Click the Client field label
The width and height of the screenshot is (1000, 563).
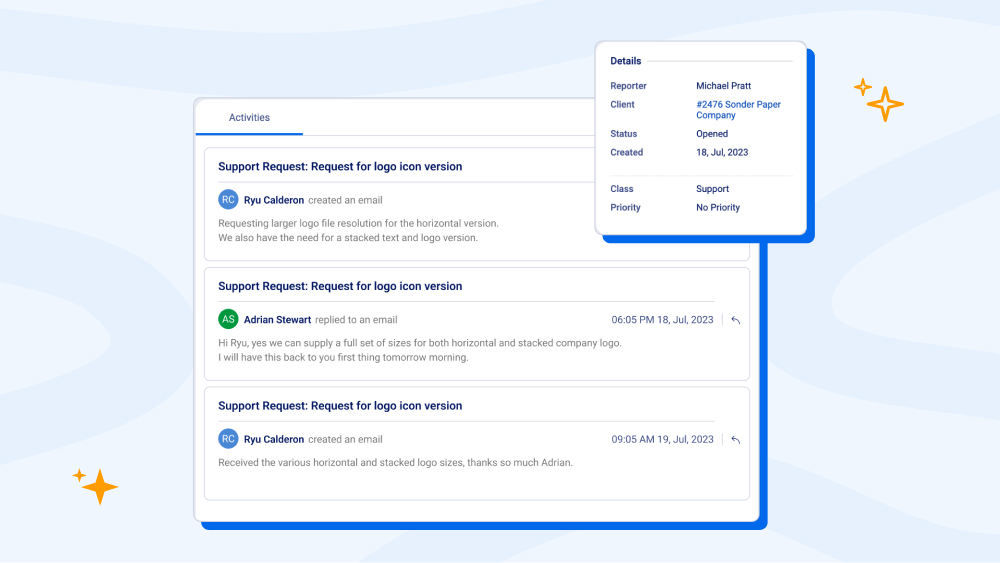click(x=622, y=105)
